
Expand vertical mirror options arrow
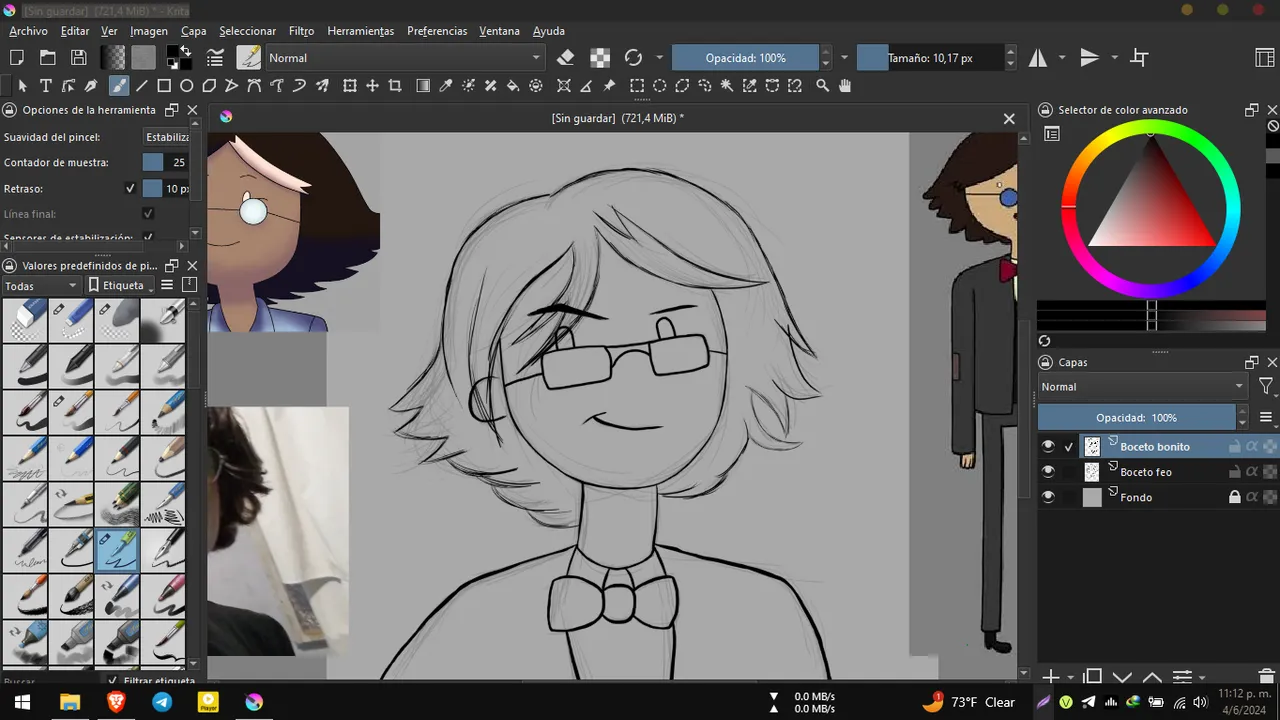[1114, 58]
